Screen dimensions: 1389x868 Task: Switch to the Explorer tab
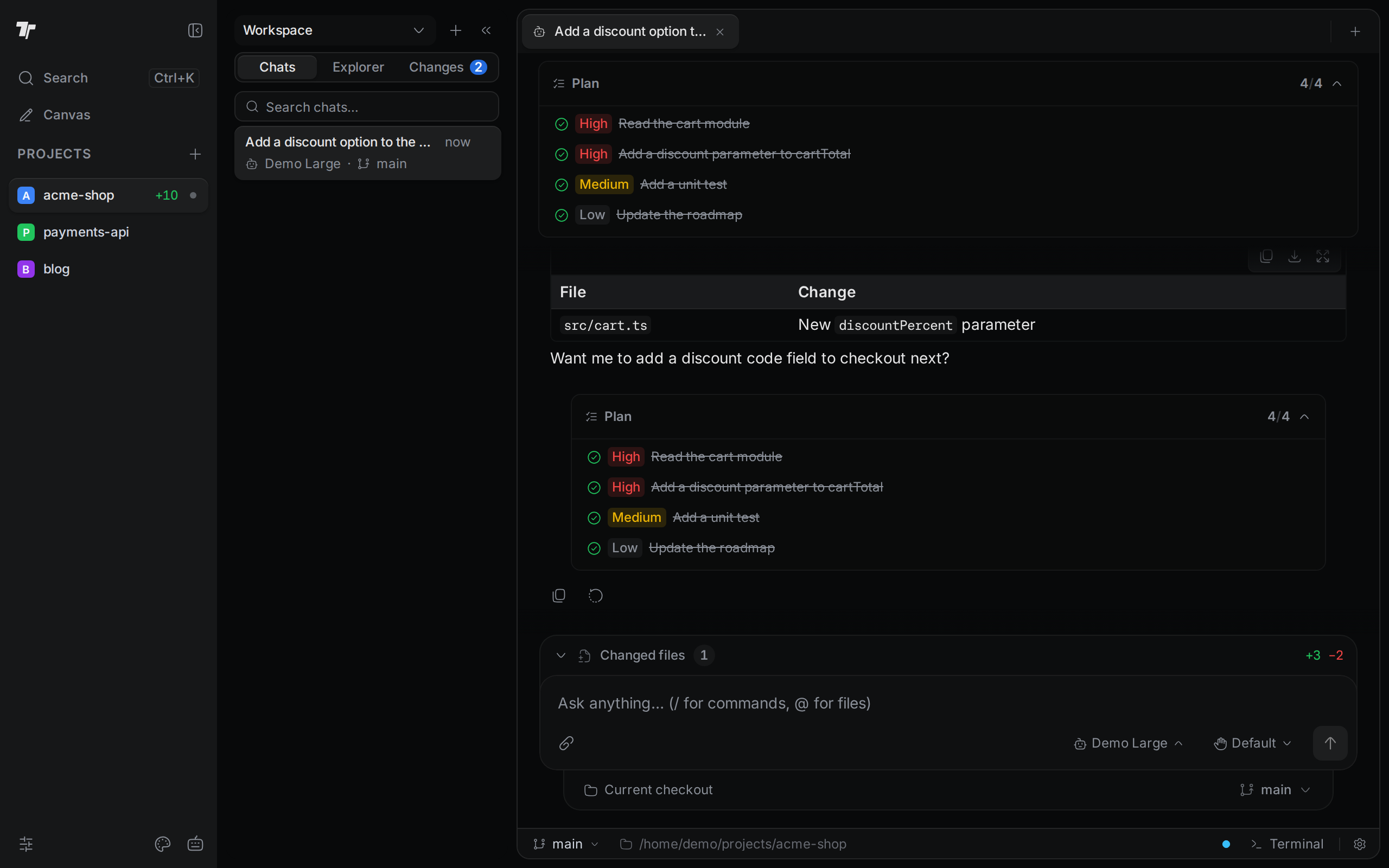(x=358, y=67)
